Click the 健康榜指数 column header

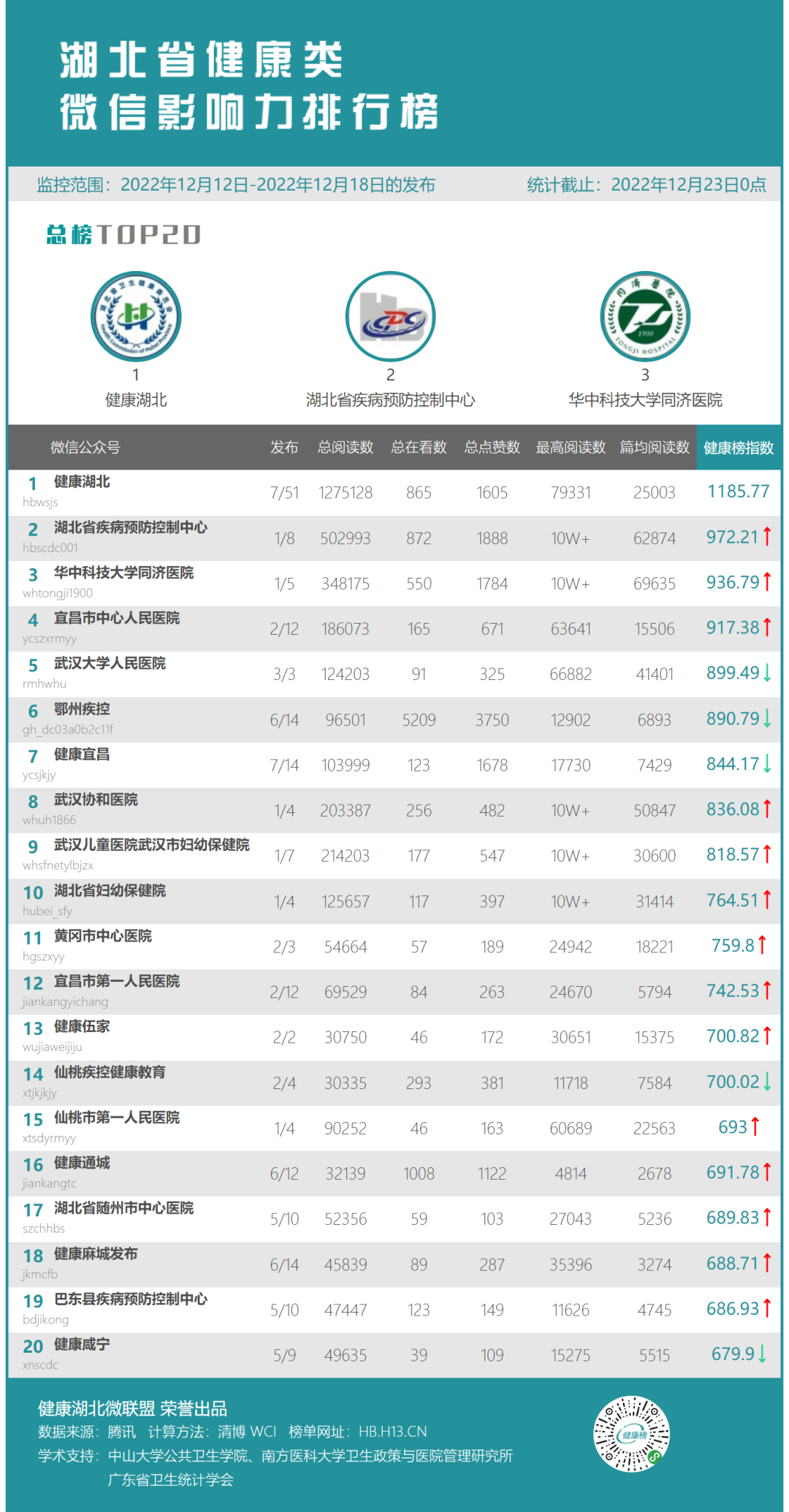coord(739,448)
